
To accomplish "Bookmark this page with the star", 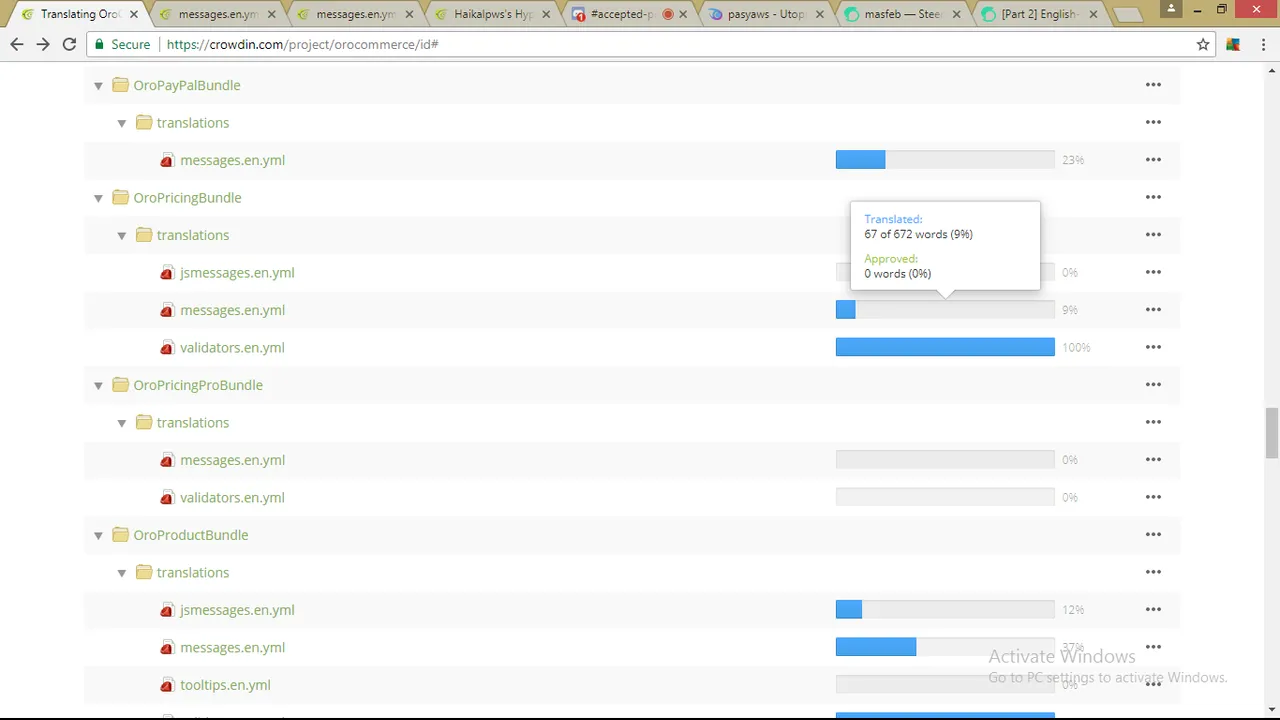I will [x=1203, y=44].
